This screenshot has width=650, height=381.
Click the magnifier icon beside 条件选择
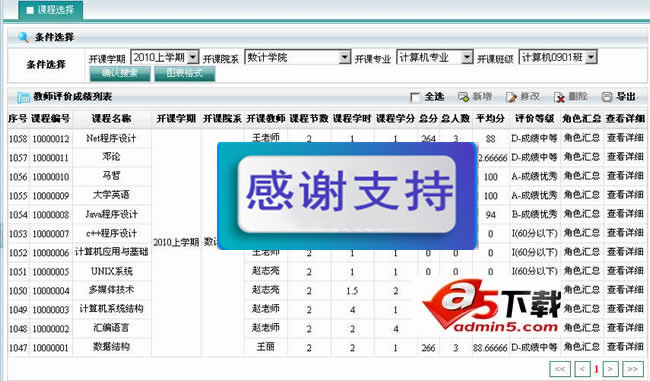(x=23, y=37)
